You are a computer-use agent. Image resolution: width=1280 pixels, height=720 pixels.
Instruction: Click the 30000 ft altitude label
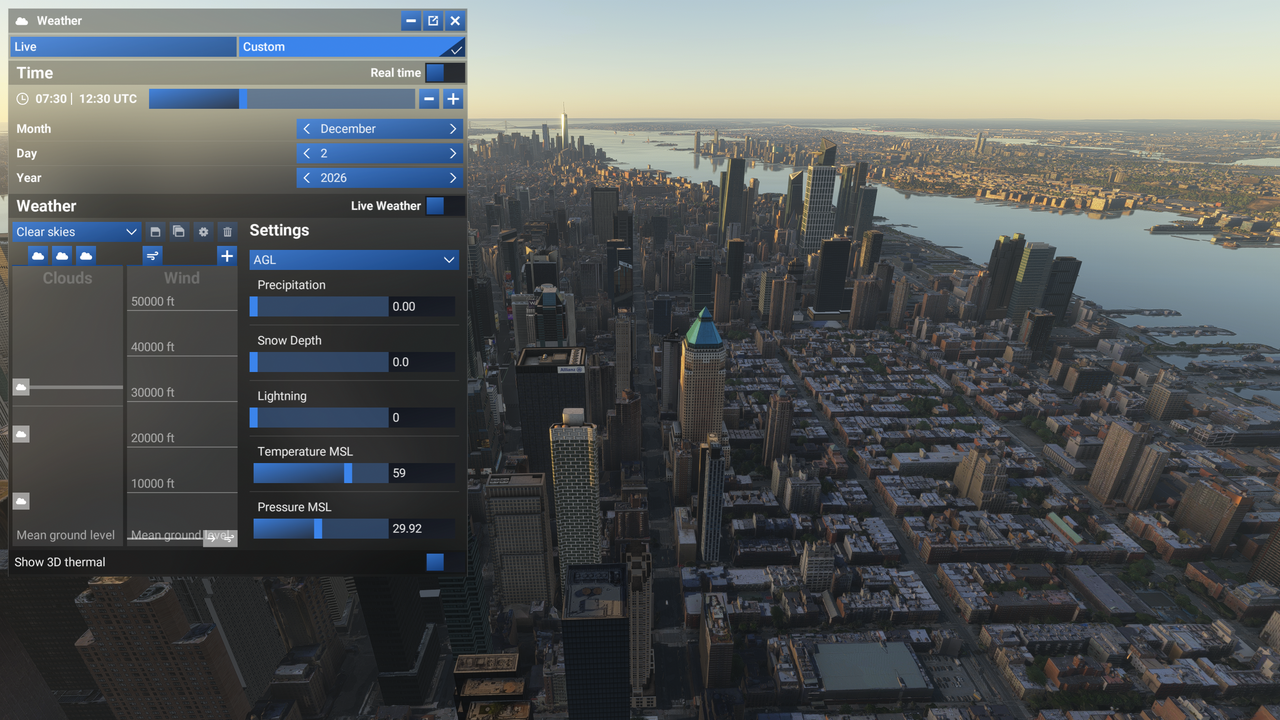coord(153,393)
